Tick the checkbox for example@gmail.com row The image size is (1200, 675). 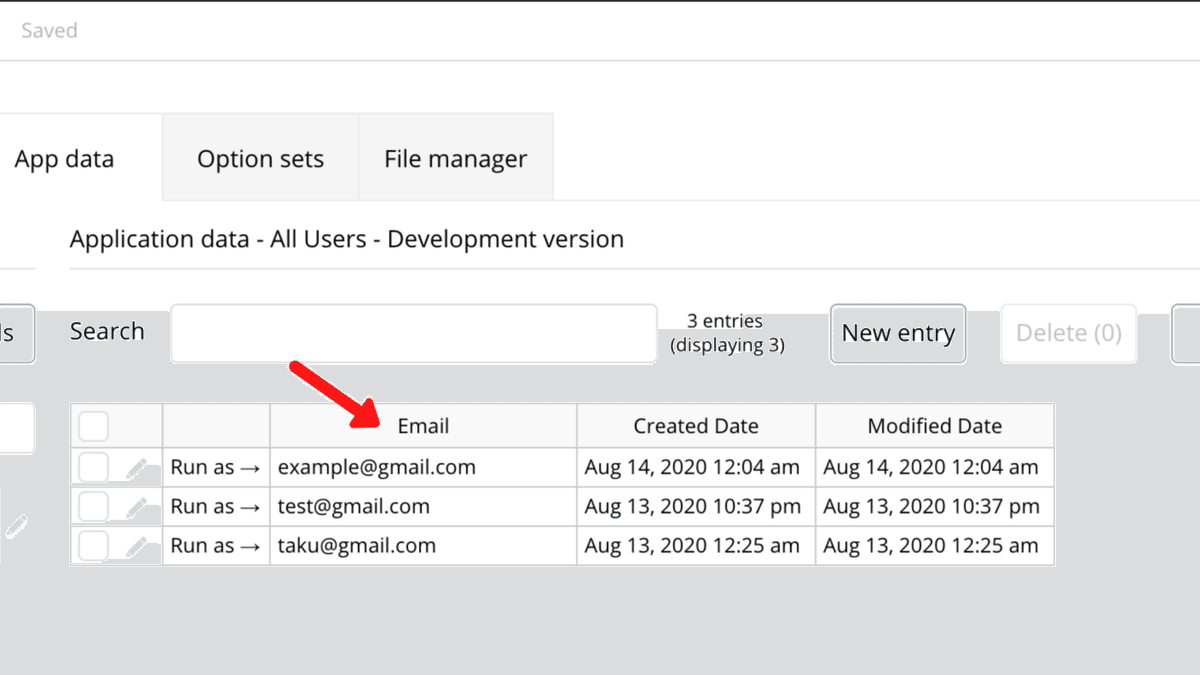point(94,467)
